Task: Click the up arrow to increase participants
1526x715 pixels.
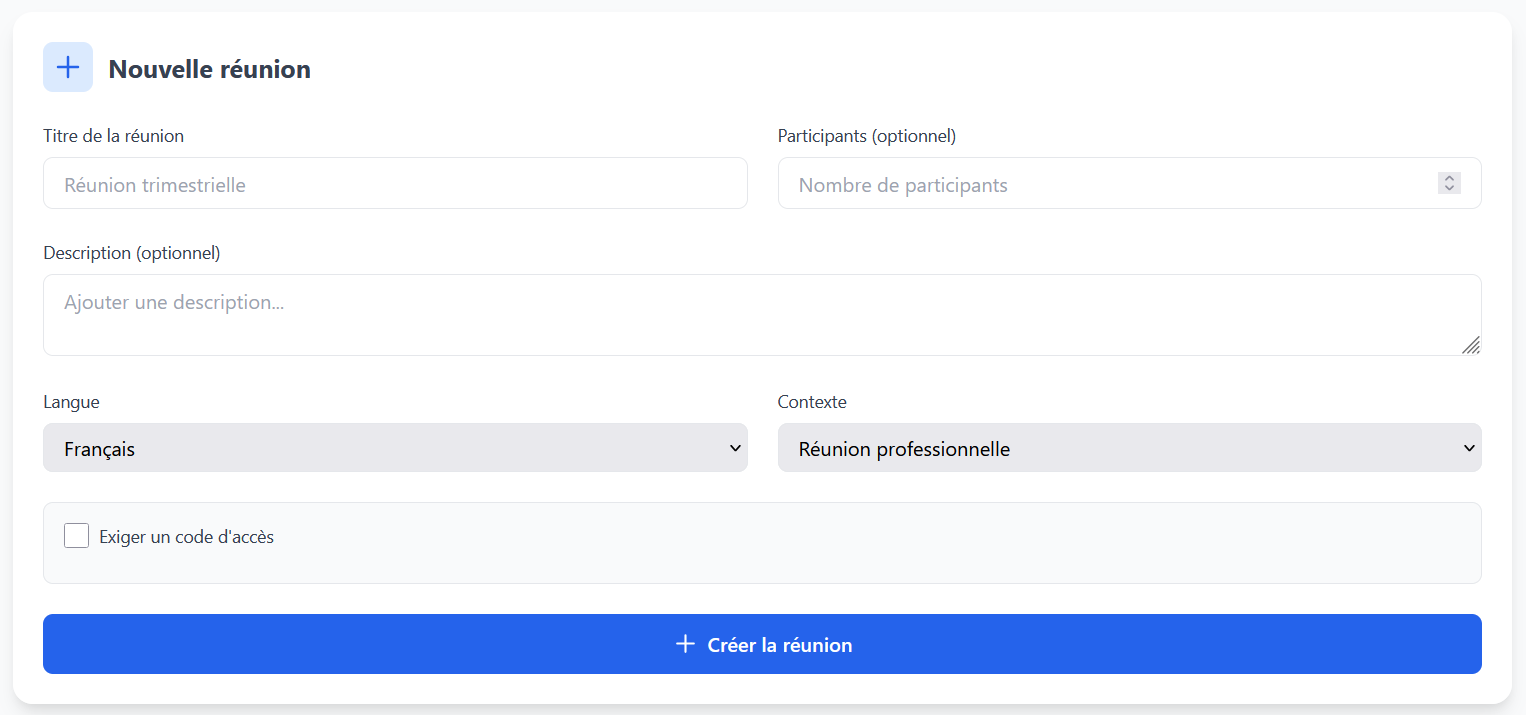Action: click(x=1449, y=178)
